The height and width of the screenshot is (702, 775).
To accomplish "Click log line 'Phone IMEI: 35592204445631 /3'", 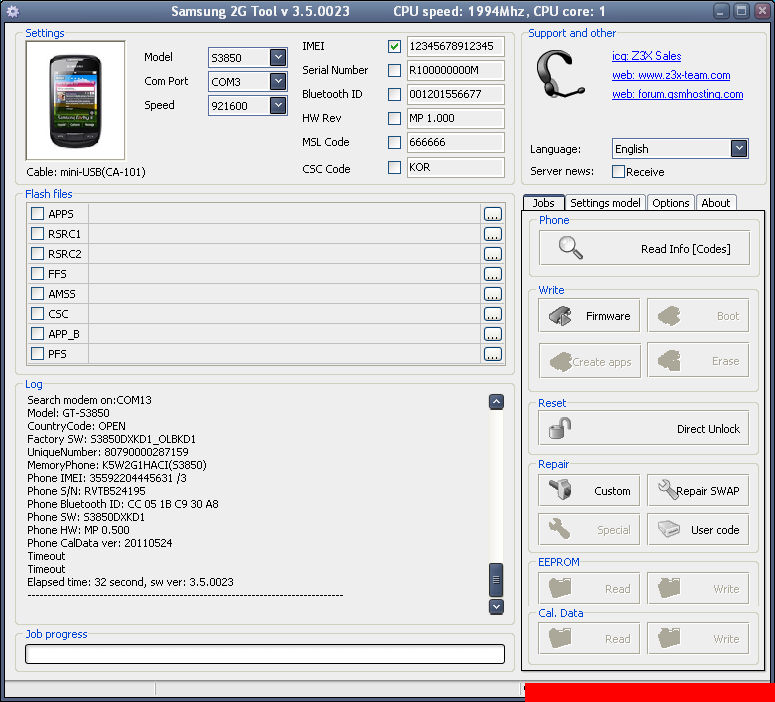I will coord(107,478).
